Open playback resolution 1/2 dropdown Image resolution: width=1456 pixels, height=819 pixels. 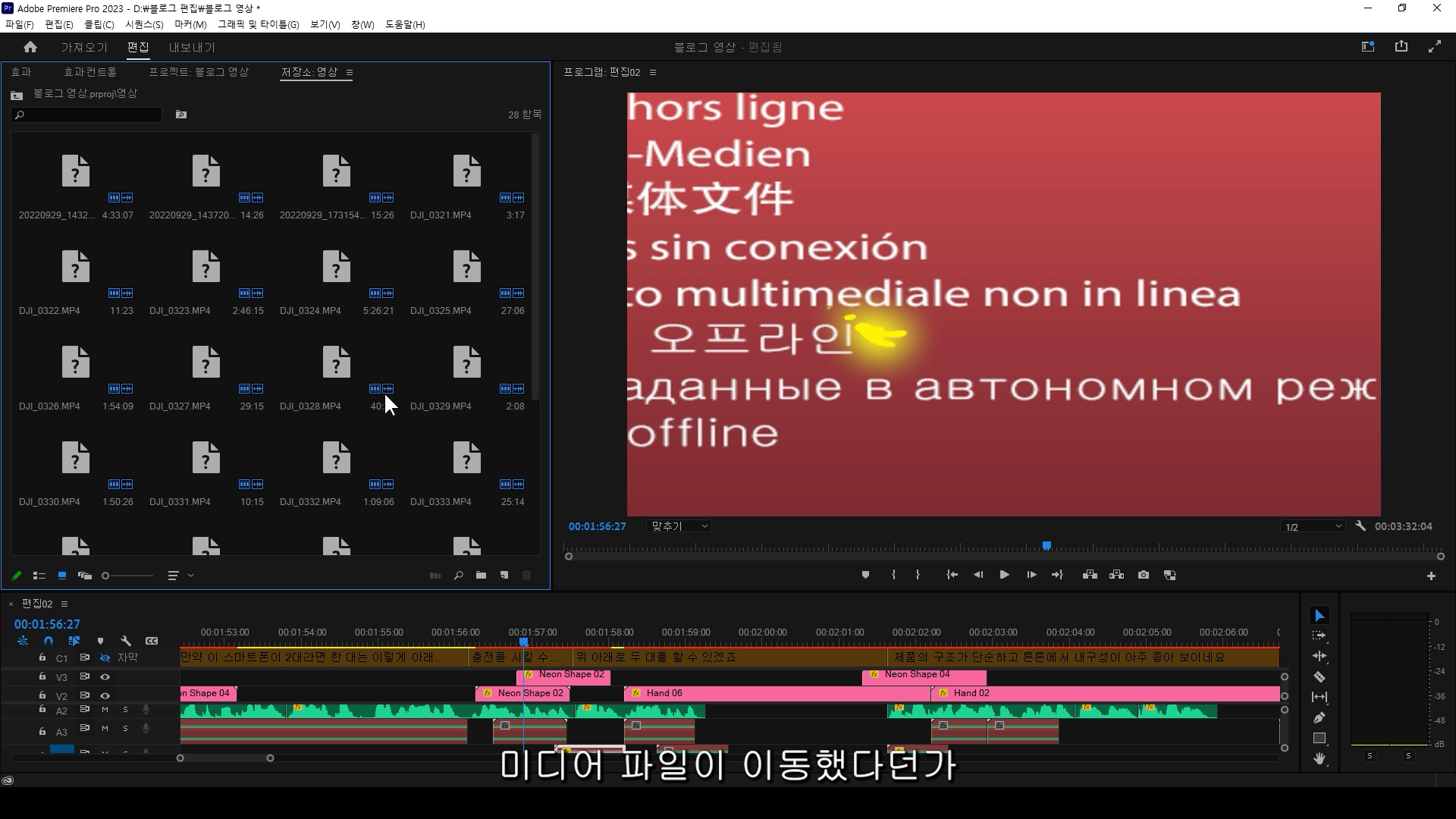point(1312,527)
